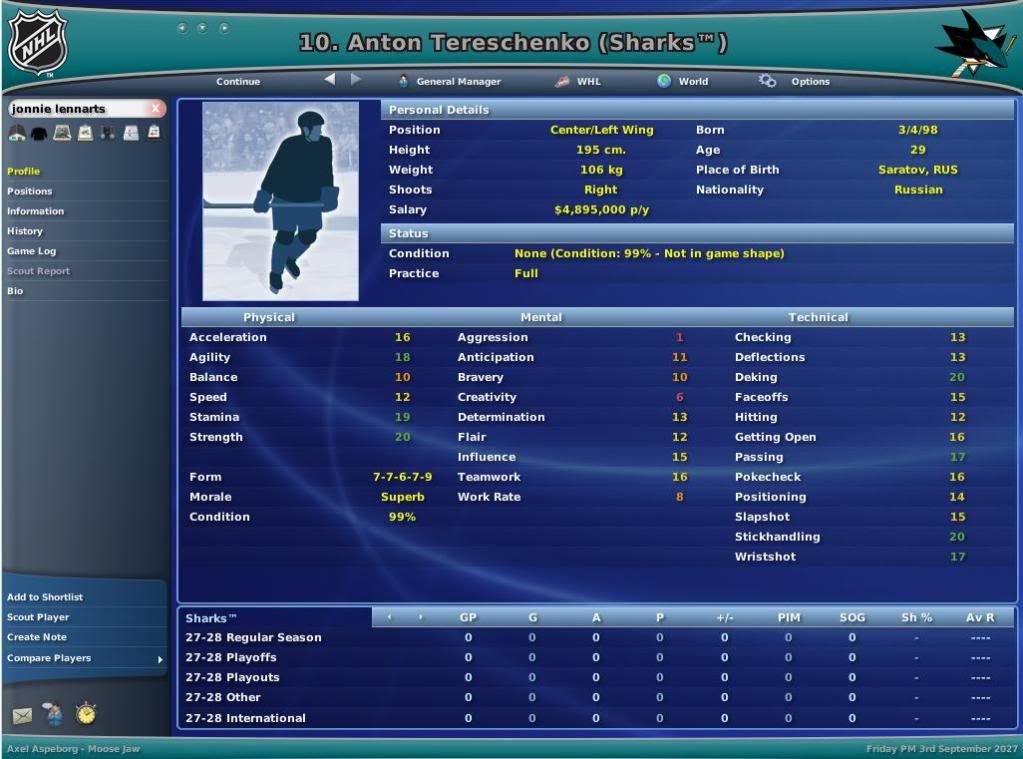Viewport: 1023px width, 759px height.
Task: Click the player silhouette photo
Action: pyautogui.click(x=281, y=201)
